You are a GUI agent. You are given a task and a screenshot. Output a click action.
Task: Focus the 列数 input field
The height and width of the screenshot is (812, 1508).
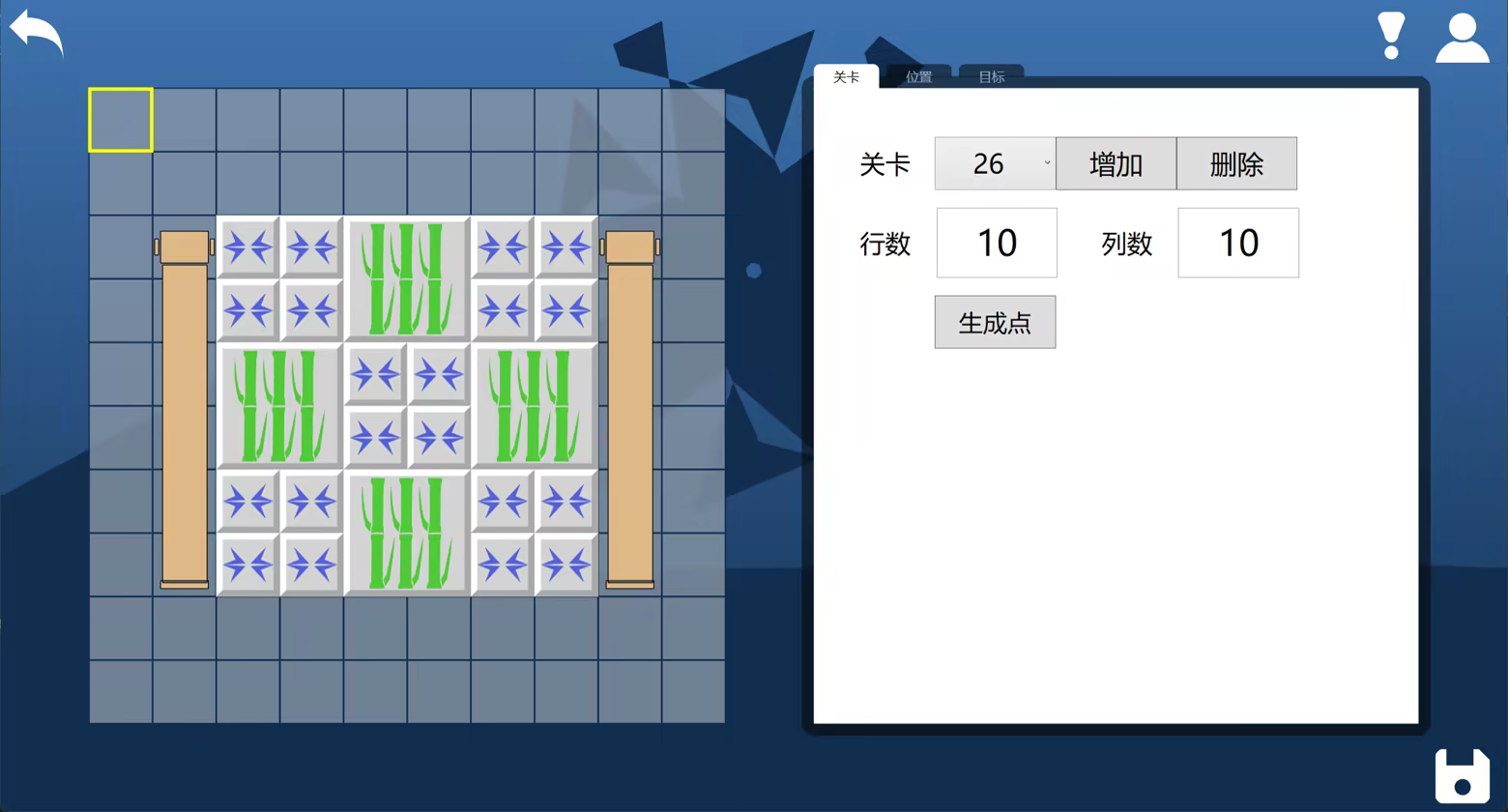(x=1237, y=243)
